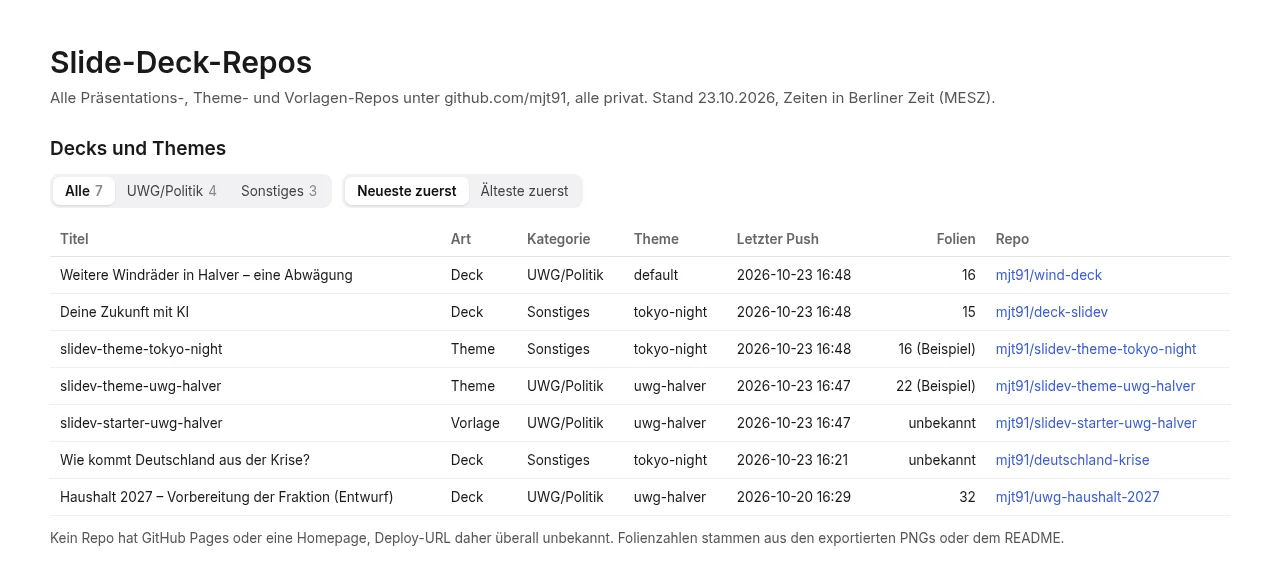Select the 'Alle 7' filter tab
Viewport: 1280px width, 580px height.
coord(84,191)
